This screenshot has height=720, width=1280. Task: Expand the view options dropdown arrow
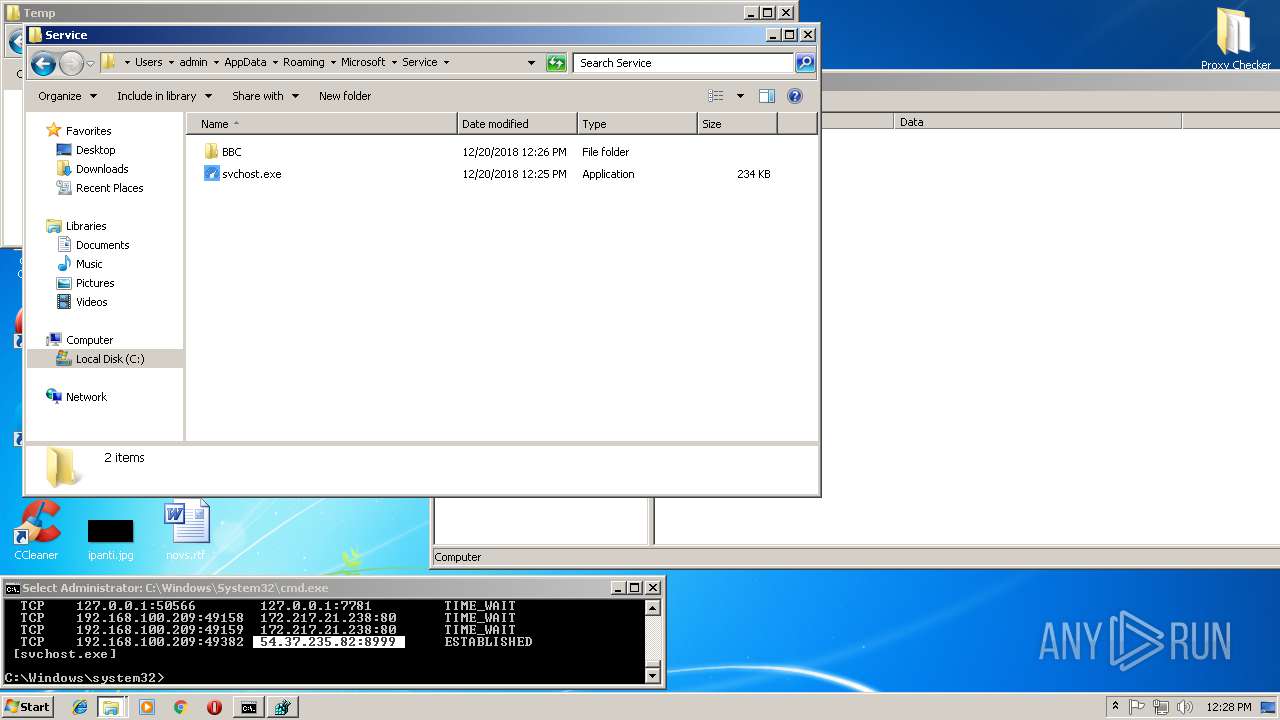(740, 96)
